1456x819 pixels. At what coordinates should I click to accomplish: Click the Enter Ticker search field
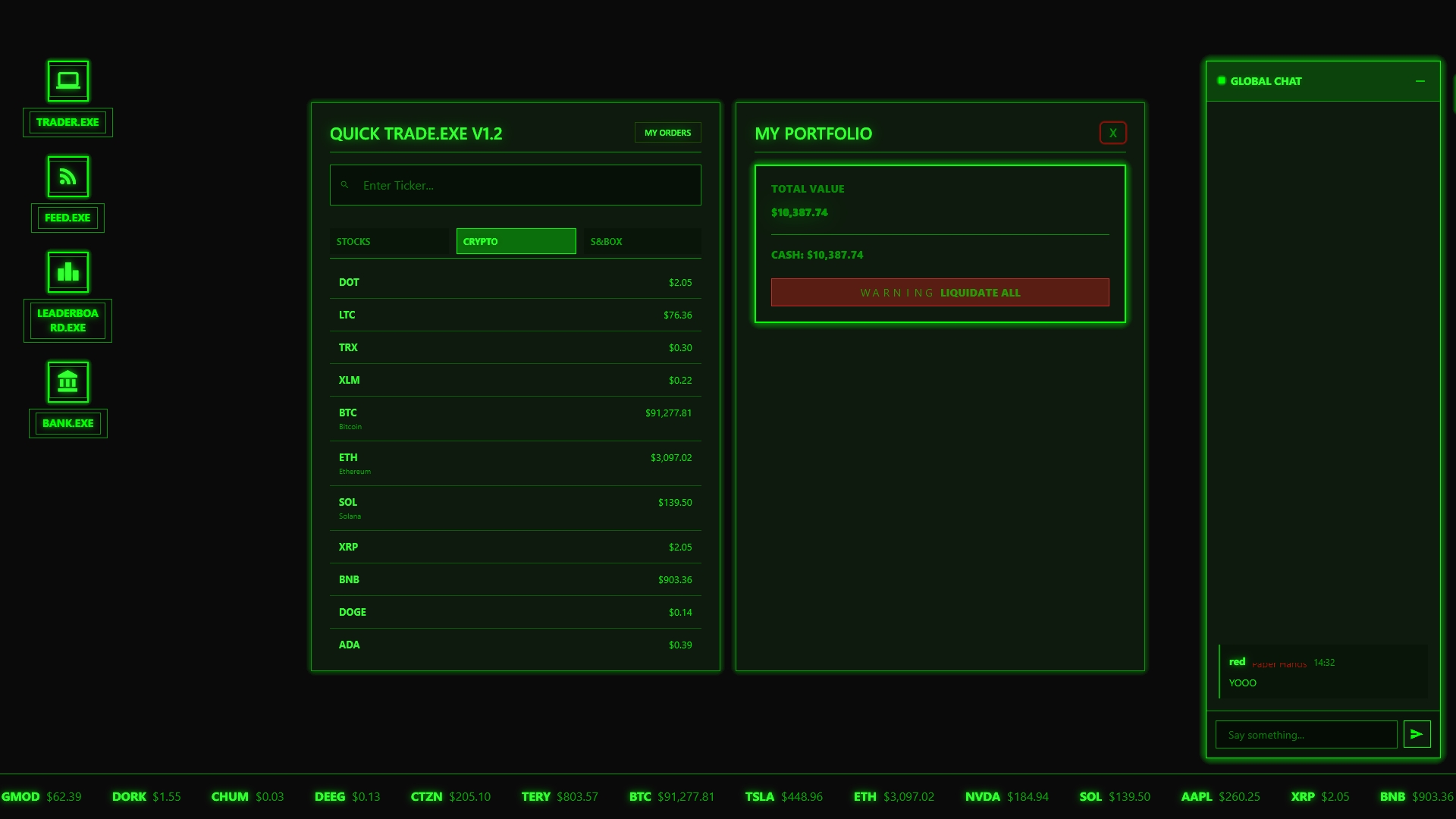coord(523,185)
